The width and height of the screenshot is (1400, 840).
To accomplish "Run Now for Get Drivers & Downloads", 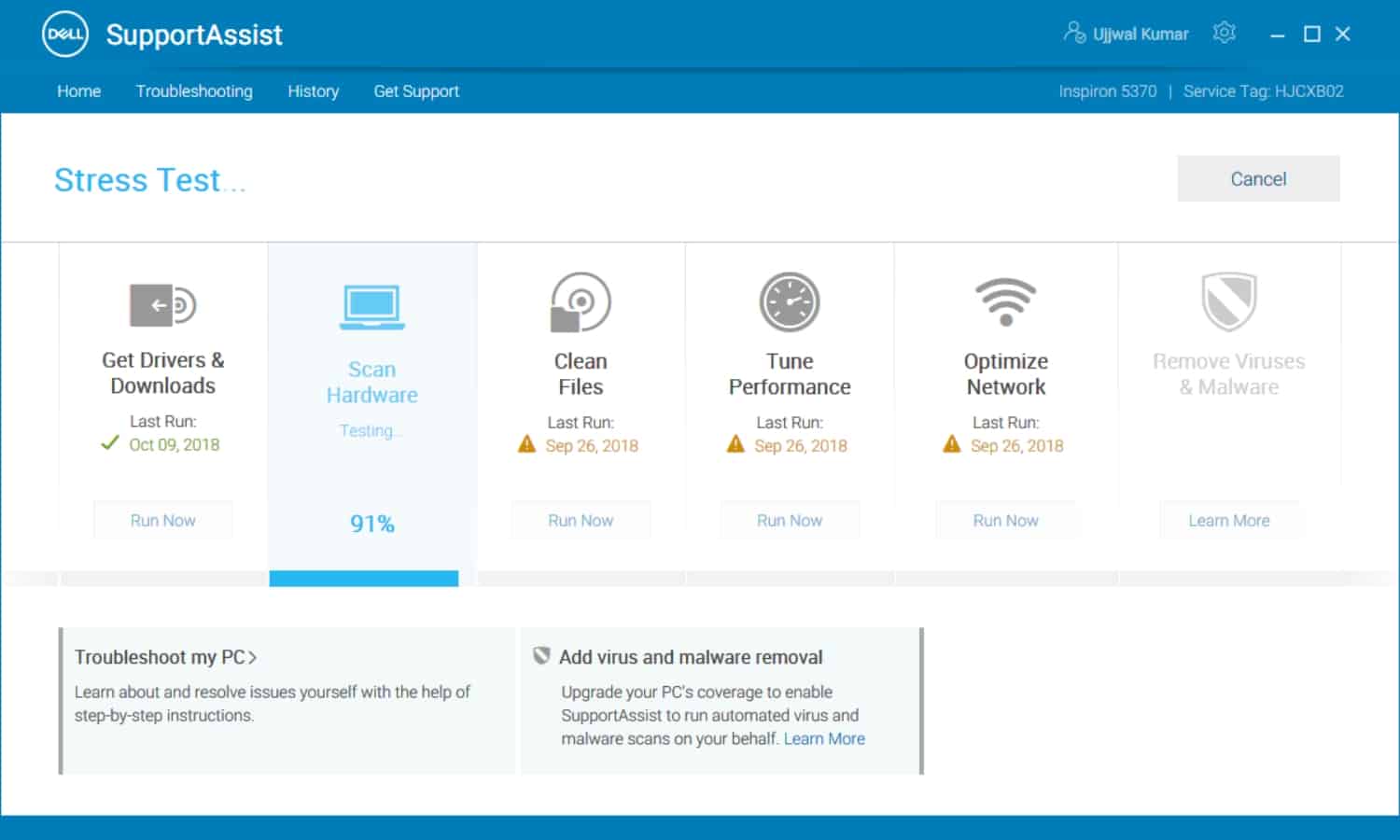I will pyautogui.click(x=162, y=520).
